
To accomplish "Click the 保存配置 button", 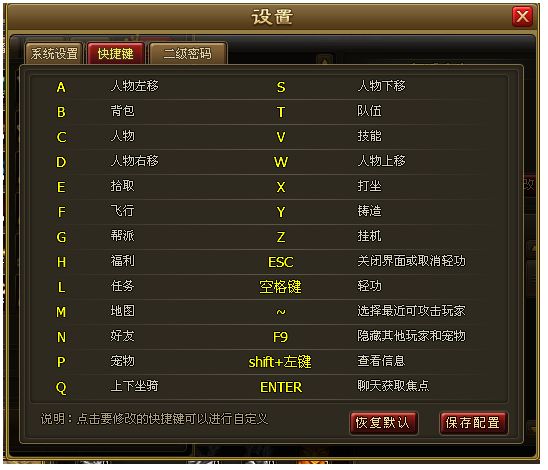I will point(473,423).
